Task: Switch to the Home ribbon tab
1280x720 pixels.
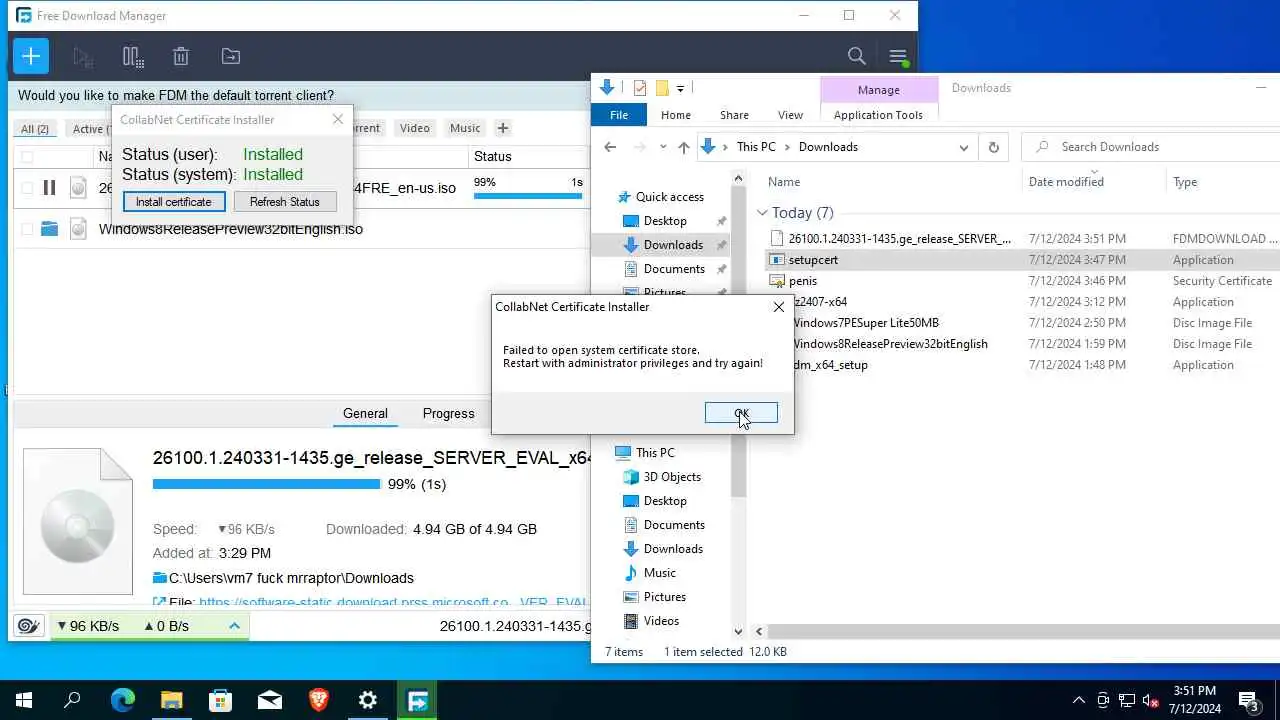Action: (x=676, y=115)
